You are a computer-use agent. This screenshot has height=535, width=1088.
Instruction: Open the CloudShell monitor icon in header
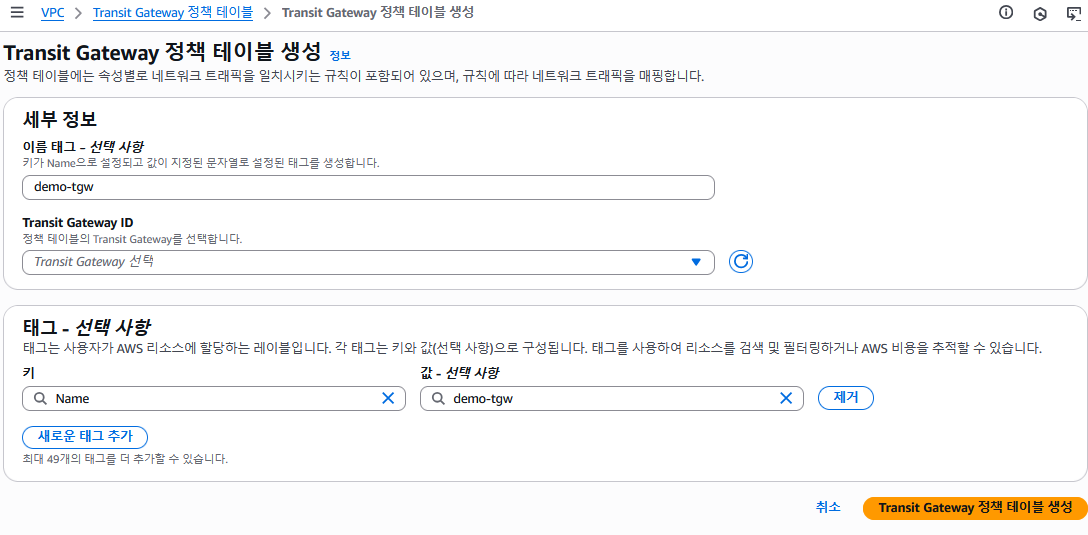(x=1073, y=13)
